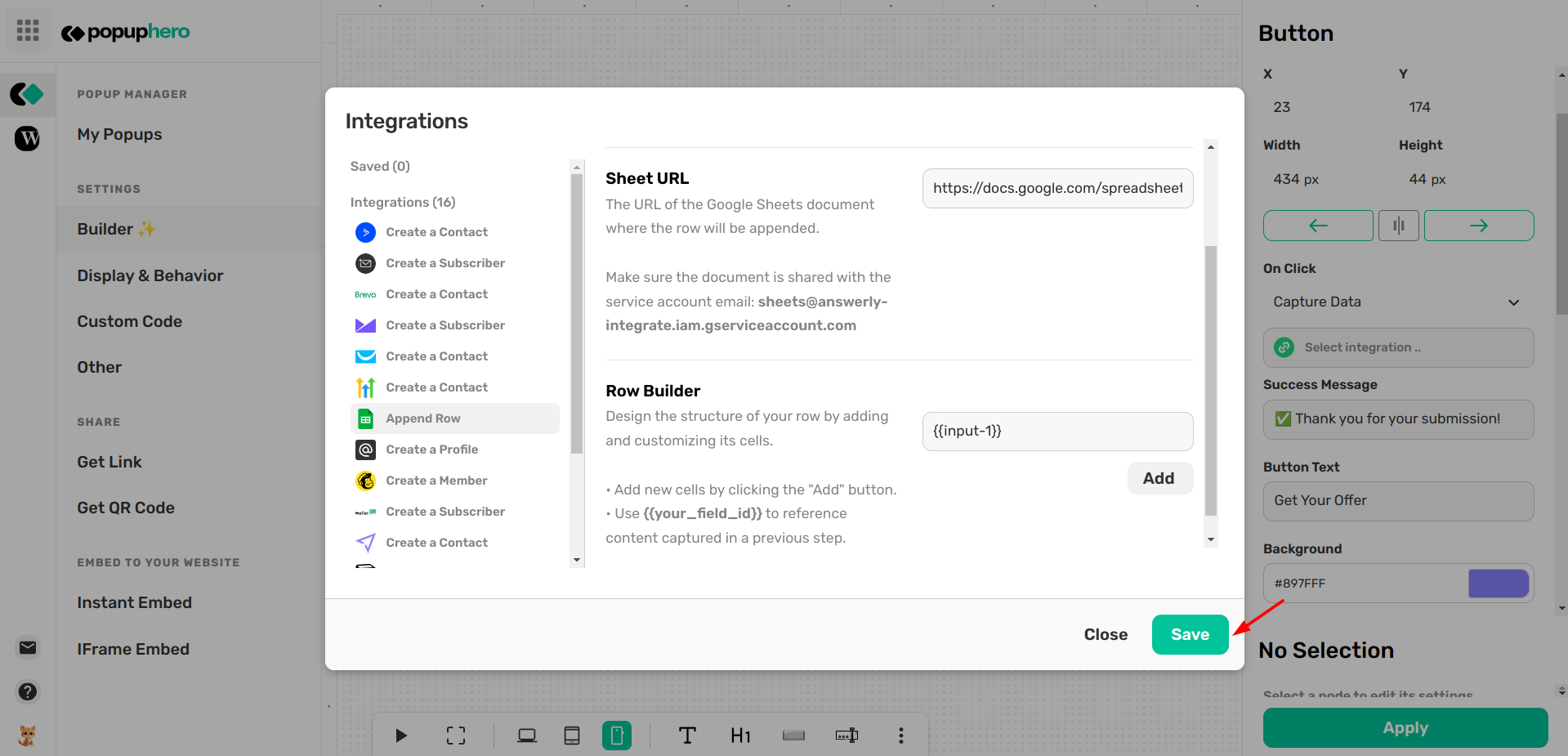The image size is (1568, 756).
Task: Add a new cell in Row Builder
Action: point(1159,478)
